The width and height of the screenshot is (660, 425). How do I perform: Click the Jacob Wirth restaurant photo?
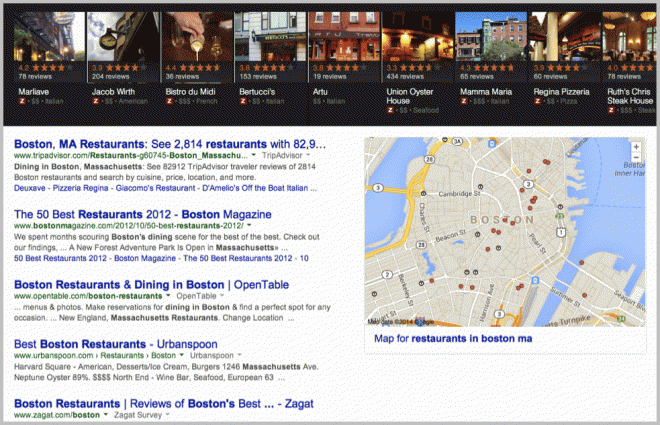click(123, 37)
